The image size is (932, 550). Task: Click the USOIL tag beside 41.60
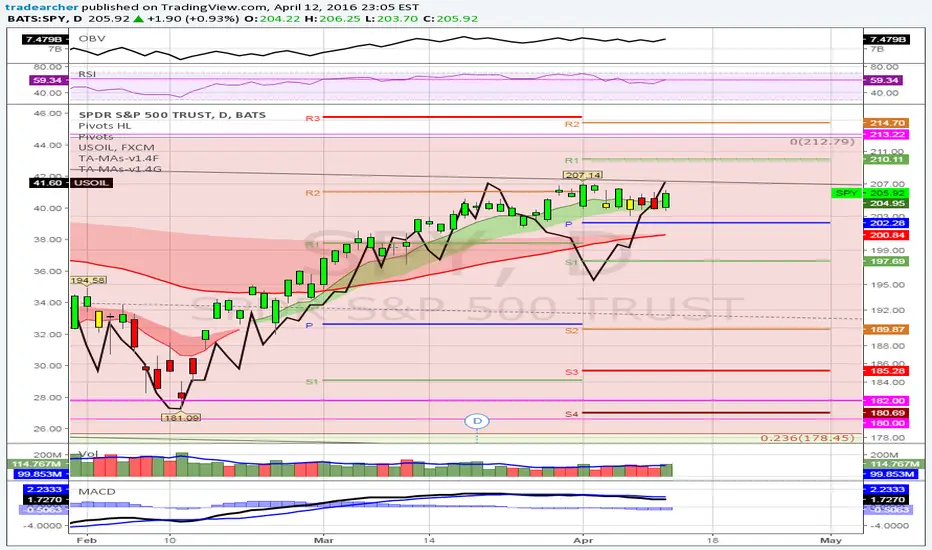(91, 183)
